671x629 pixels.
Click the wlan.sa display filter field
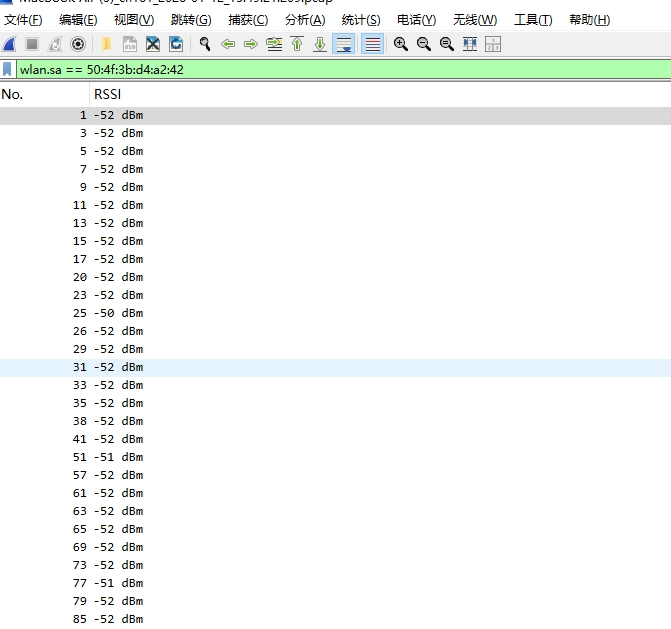point(344,69)
